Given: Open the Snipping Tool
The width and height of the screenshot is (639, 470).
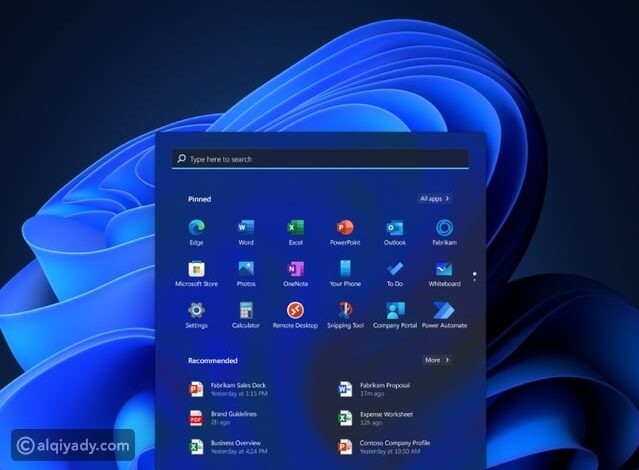Looking at the screenshot, I should tap(345, 311).
